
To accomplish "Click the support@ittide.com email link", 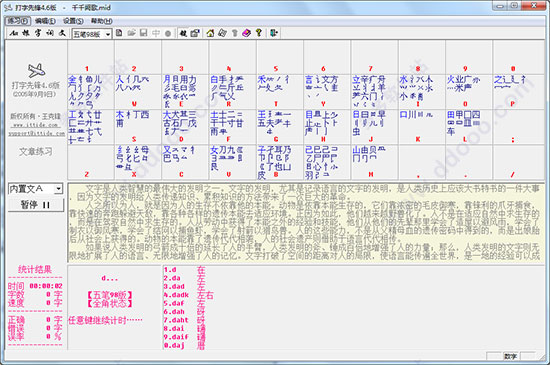I will 36,134.
